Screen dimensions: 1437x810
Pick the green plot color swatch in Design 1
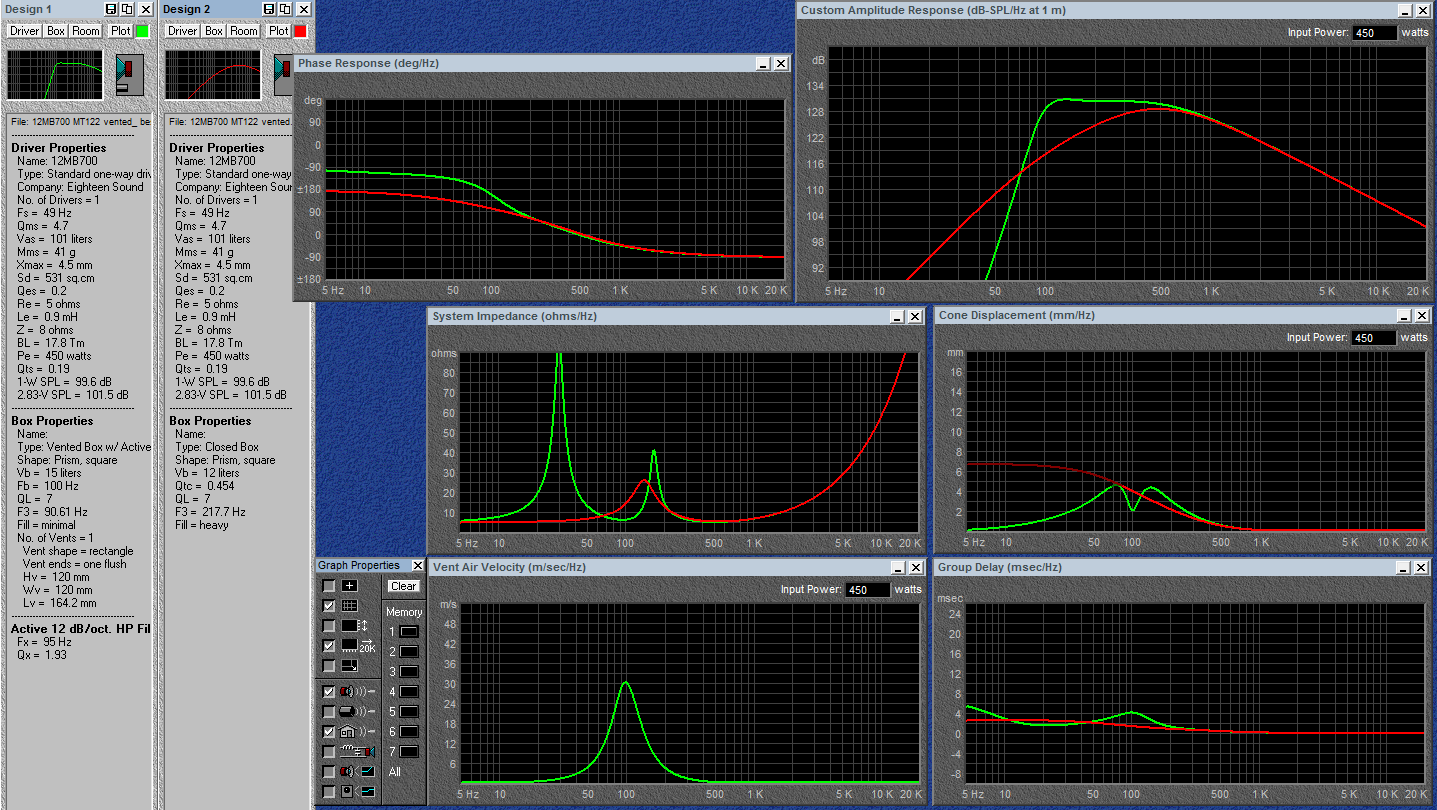[x=142, y=31]
